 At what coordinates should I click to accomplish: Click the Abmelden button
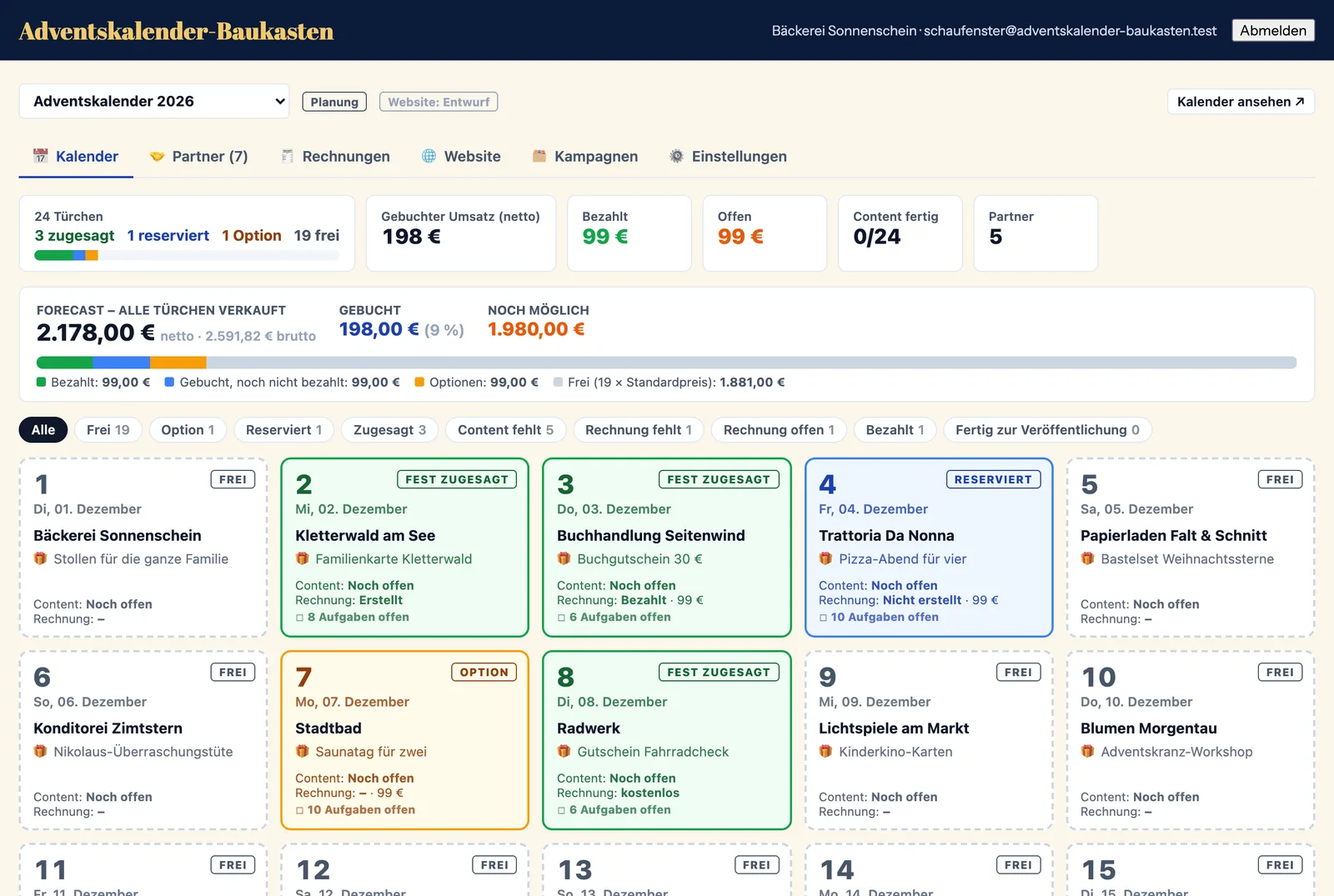point(1273,30)
